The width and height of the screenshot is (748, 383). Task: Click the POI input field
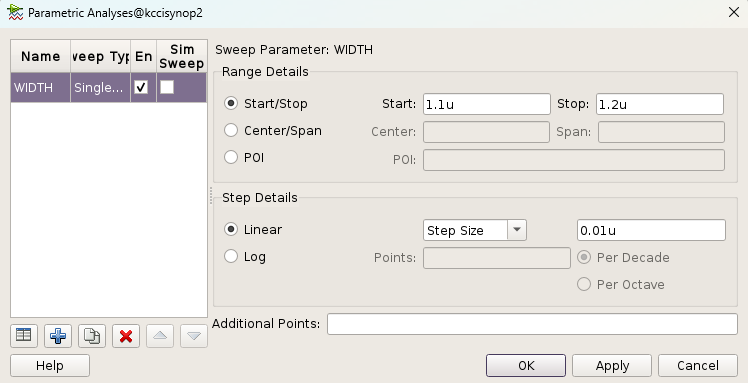[574, 160]
